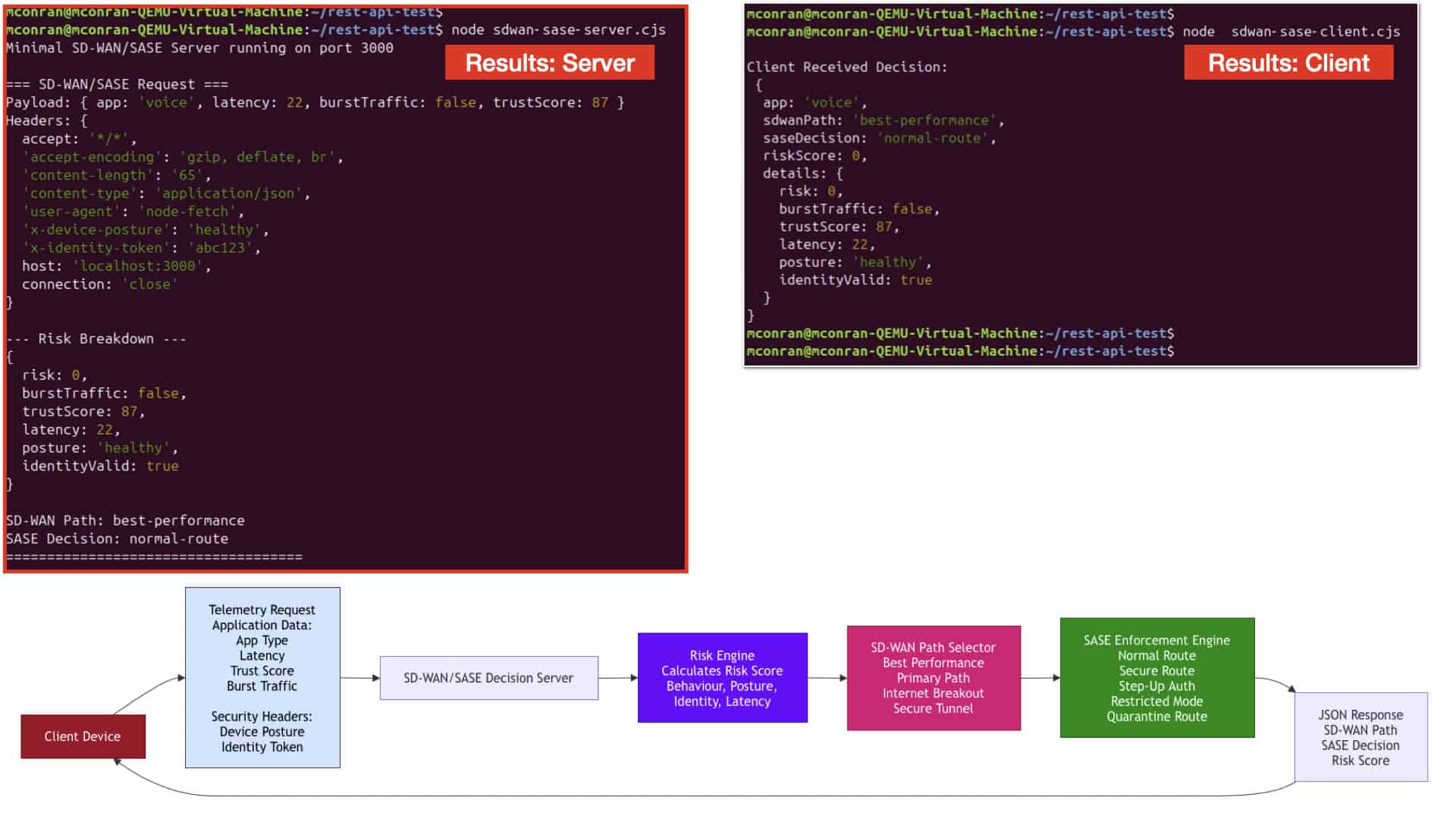The height and width of the screenshot is (819, 1456).
Task: Select the connection: 'close' line
Action: pos(99,284)
